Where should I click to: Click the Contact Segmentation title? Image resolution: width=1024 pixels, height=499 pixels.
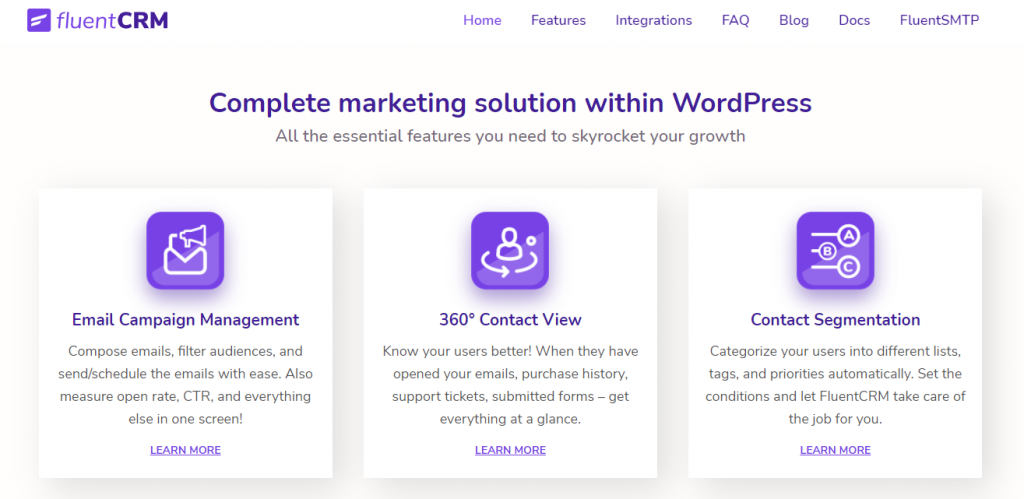(835, 320)
